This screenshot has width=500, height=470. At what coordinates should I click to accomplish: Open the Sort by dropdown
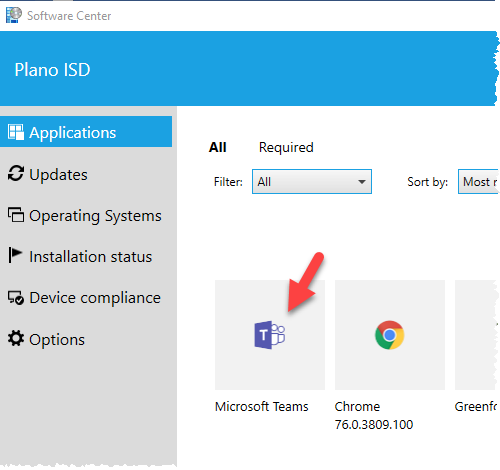[x=479, y=182]
